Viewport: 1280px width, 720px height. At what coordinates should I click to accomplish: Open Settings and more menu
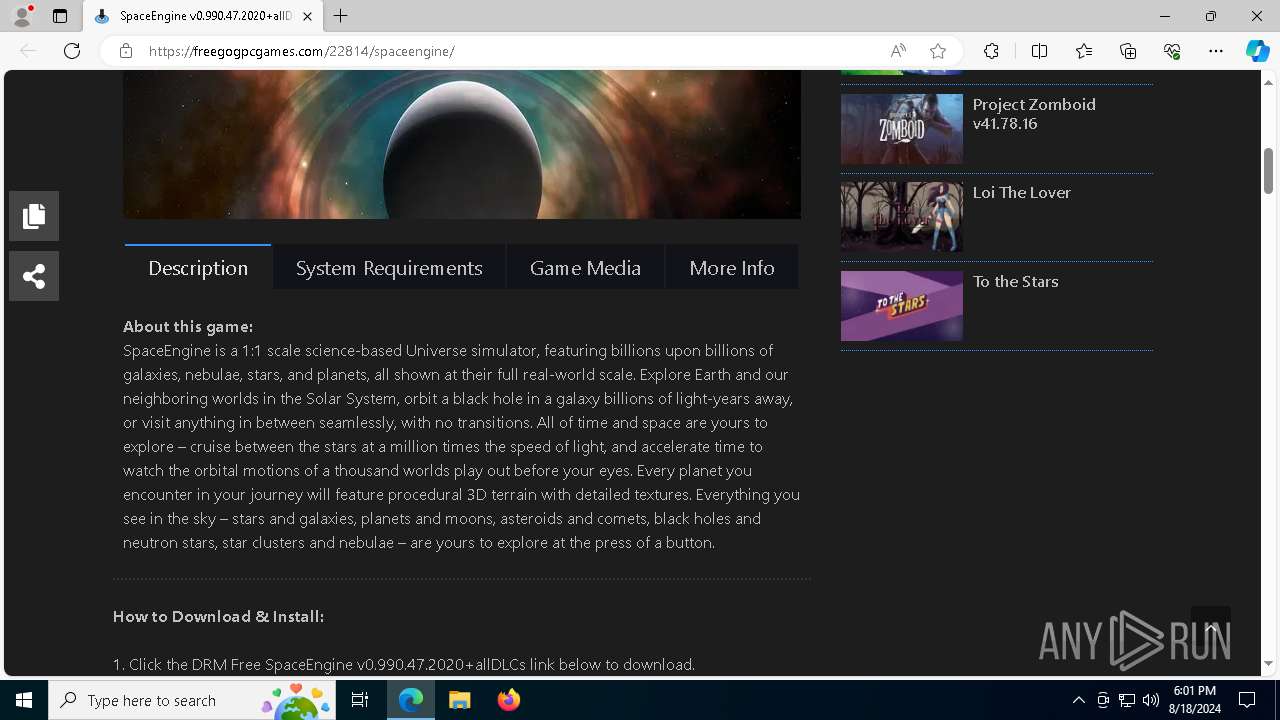point(1216,51)
